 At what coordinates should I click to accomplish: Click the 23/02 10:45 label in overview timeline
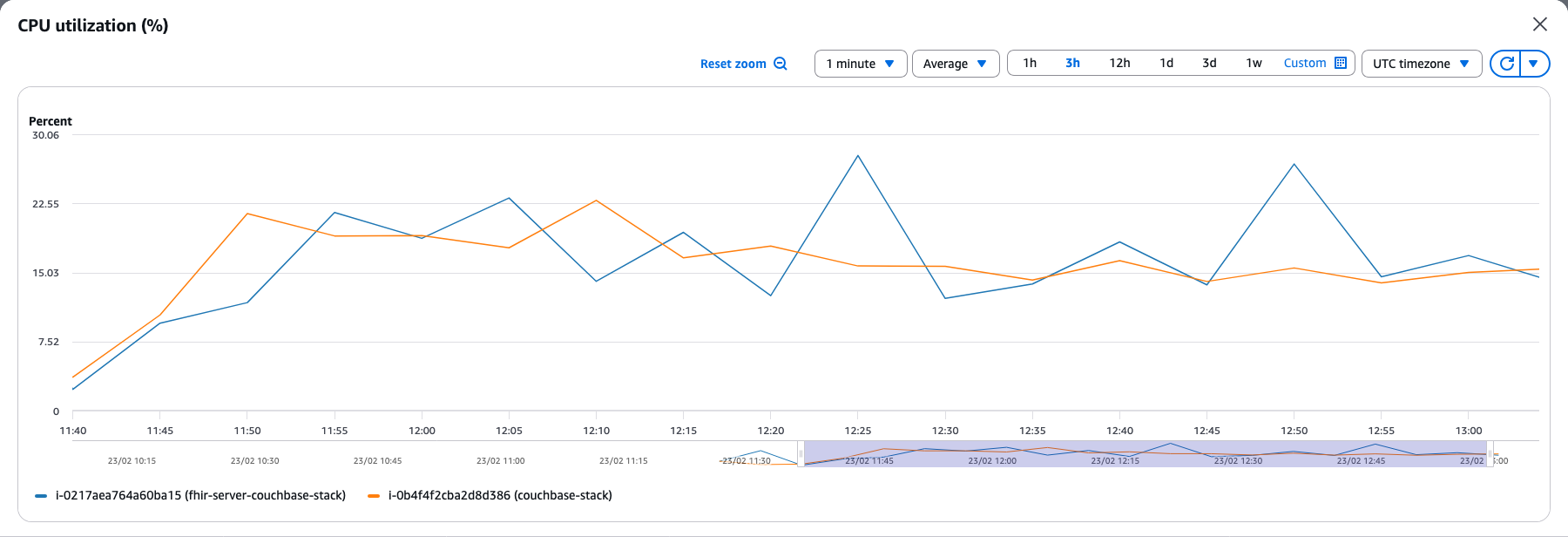click(x=377, y=460)
